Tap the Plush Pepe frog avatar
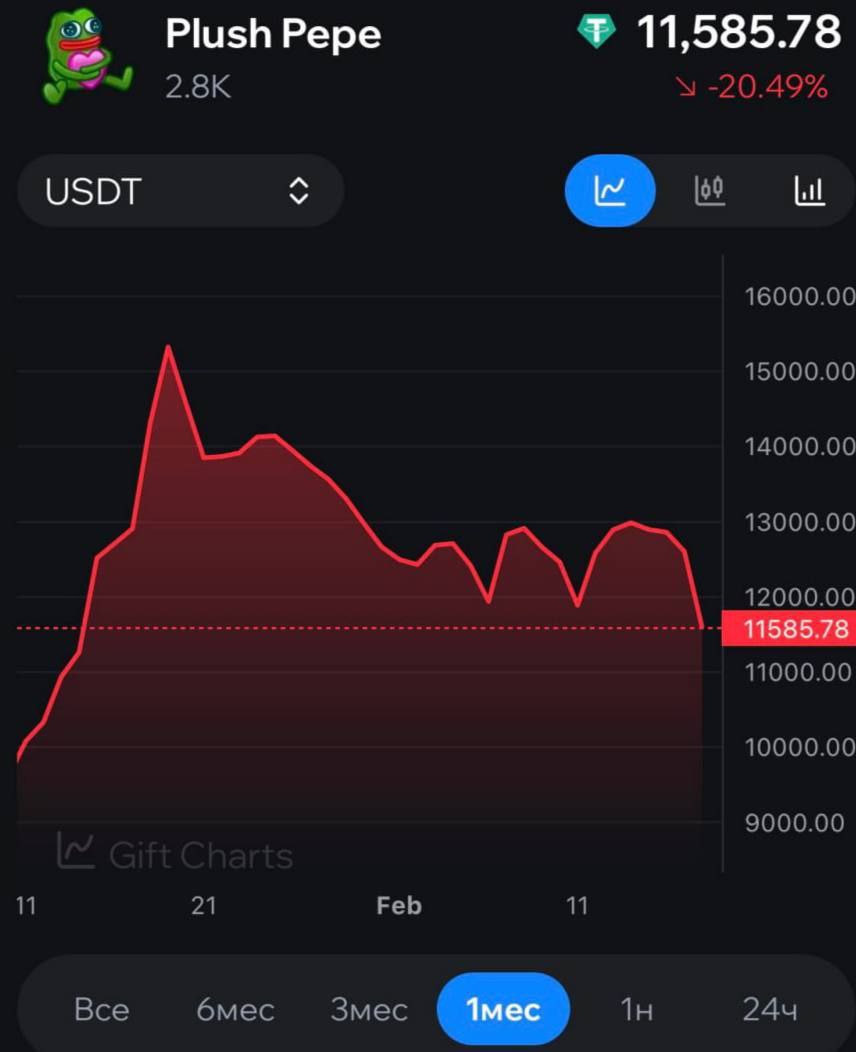Screen dimensions: 856x1052 tap(85, 59)
